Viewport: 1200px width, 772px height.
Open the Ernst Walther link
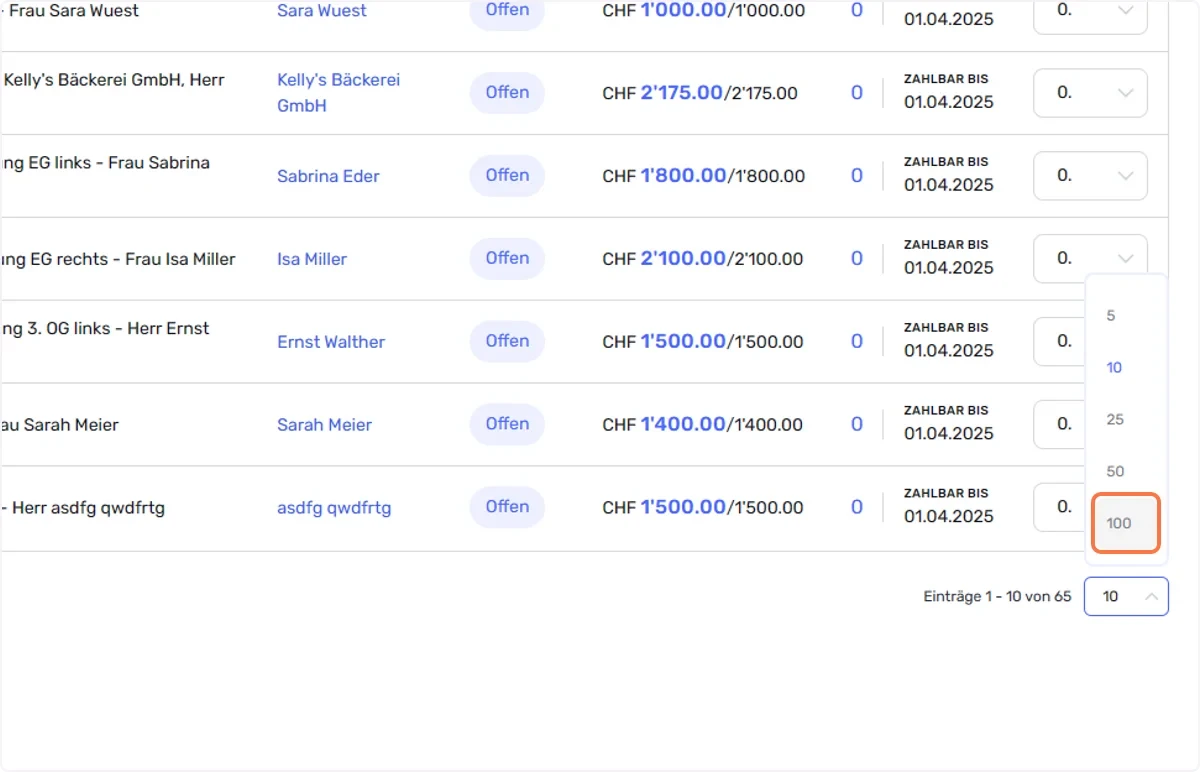point(331,342)
